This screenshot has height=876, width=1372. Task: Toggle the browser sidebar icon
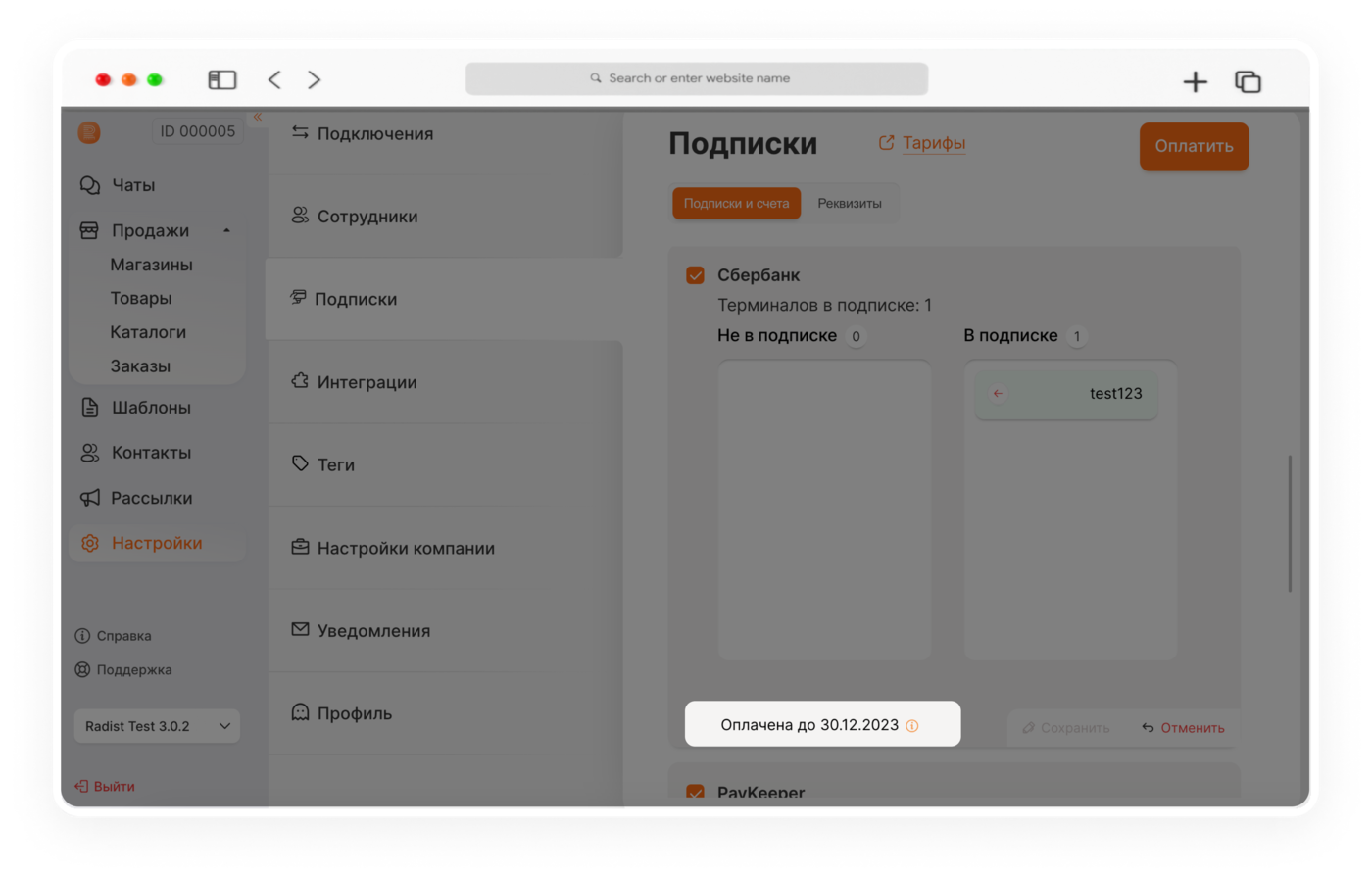tap(222, 79)
